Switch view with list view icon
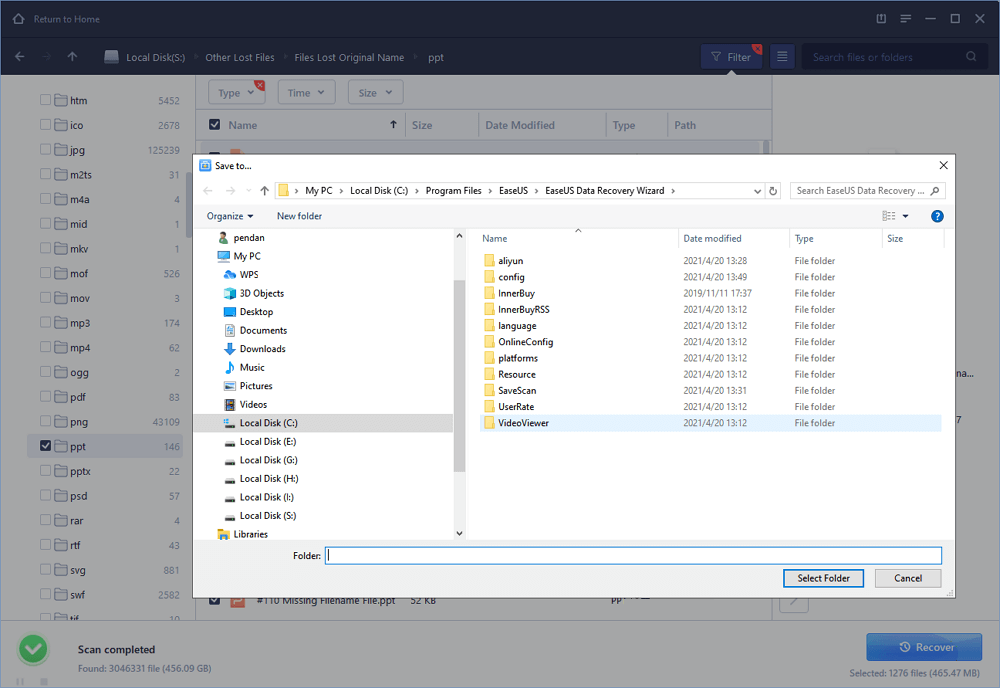 [782, 57]
